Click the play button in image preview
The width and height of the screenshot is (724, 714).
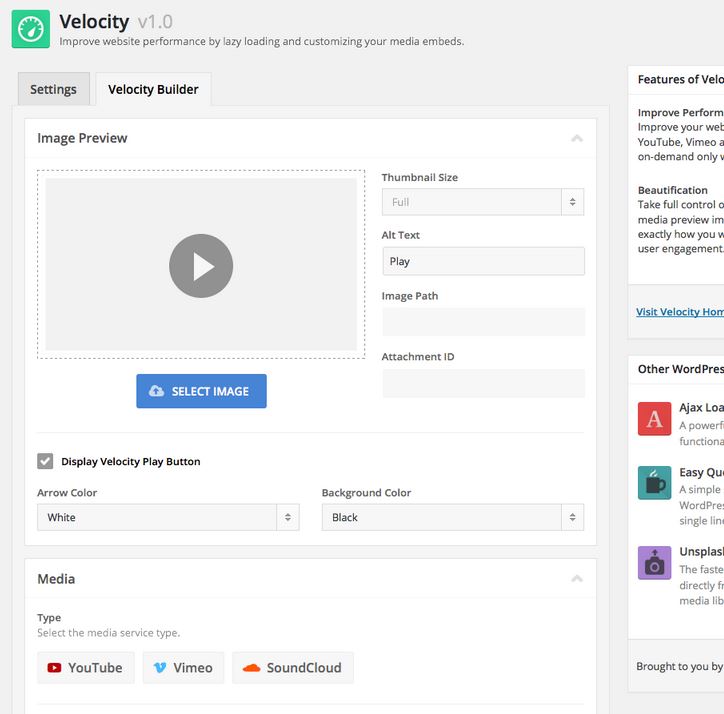[201, 266]
